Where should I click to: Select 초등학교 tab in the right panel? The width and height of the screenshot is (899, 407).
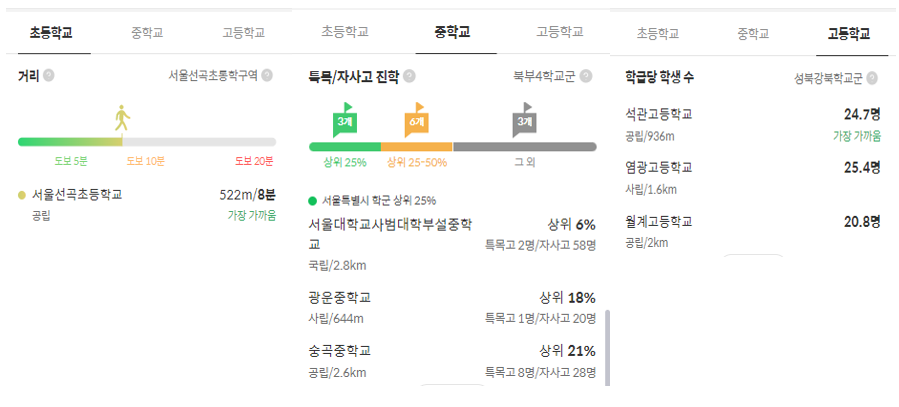[658, 33]
